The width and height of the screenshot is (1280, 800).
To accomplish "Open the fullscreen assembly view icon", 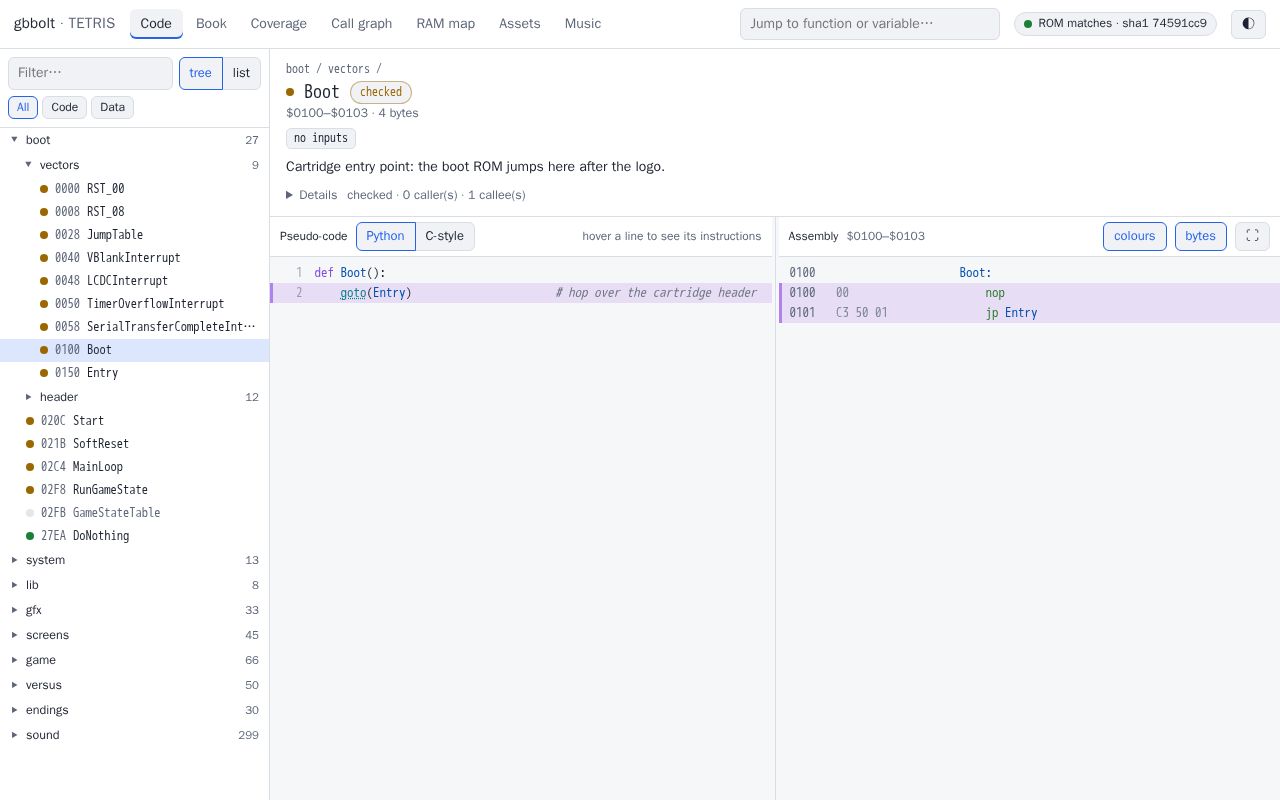I will [x=1252, y=236].
